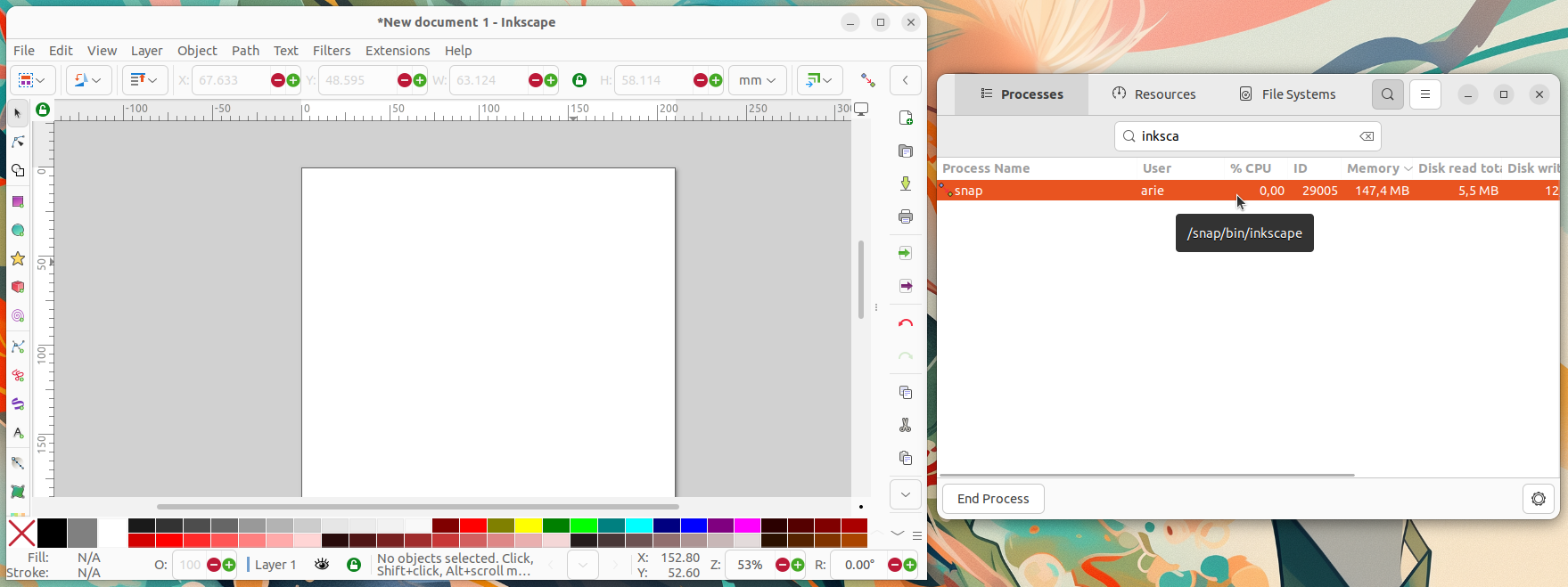The width and height of the screenshot is (1568, 587).
Task: Select the Text tool
Action: coord(18,433)
